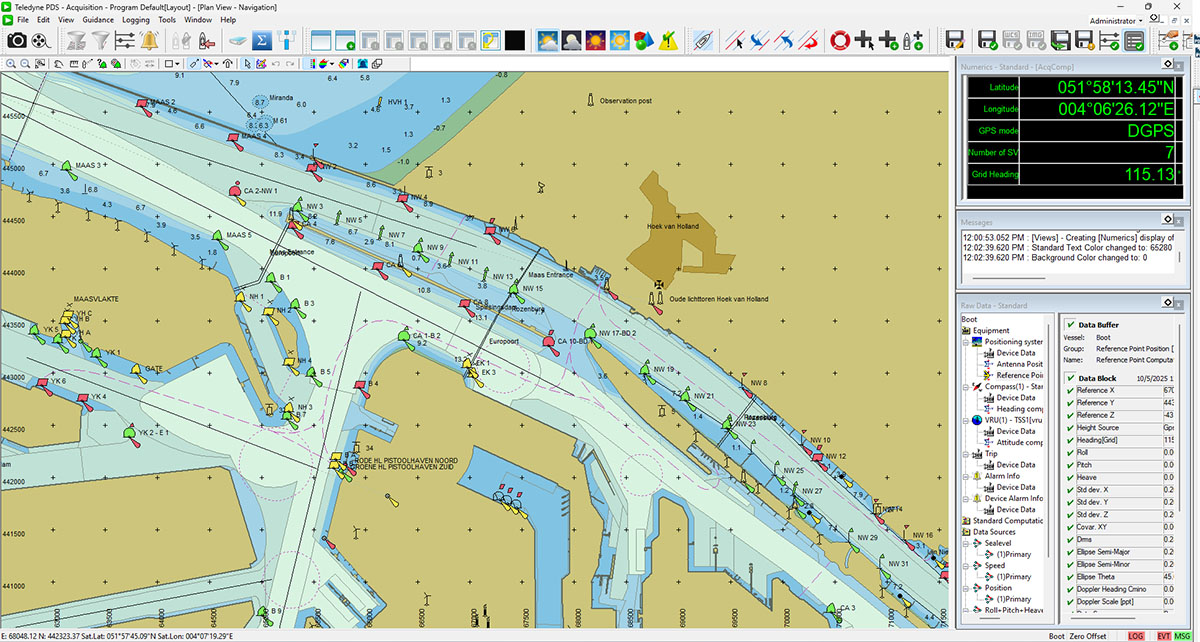Click the film reel recording icon
1200x642 pixels.
41,41
